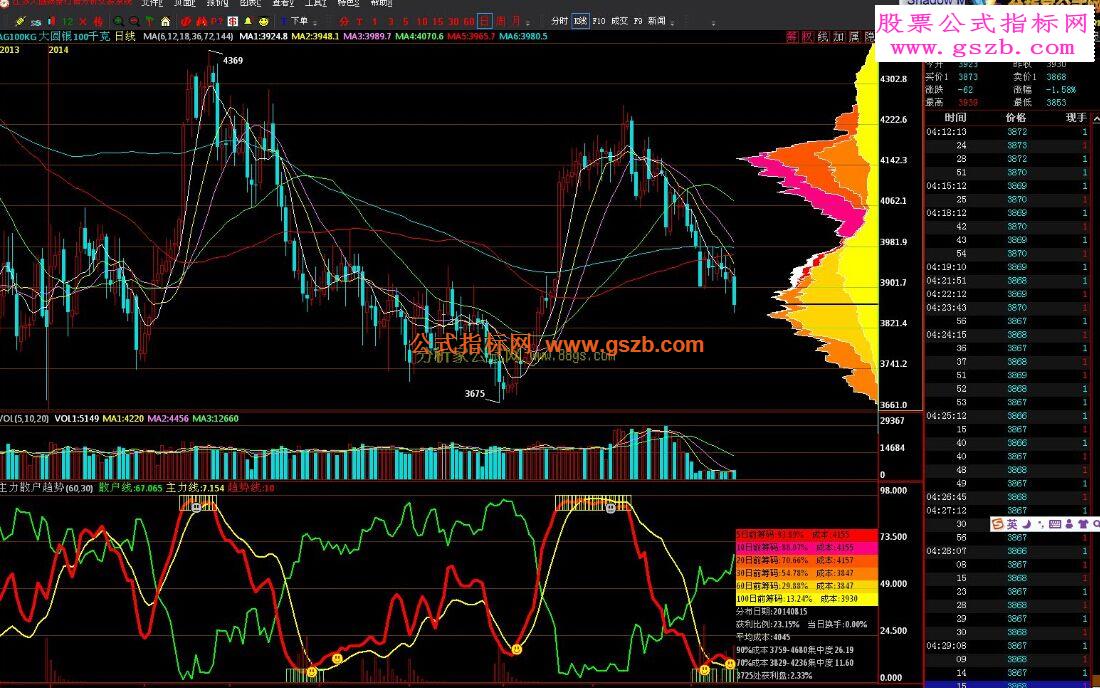Click the '加' button above chart
The image size is (1100, 688).
(838, 36)
